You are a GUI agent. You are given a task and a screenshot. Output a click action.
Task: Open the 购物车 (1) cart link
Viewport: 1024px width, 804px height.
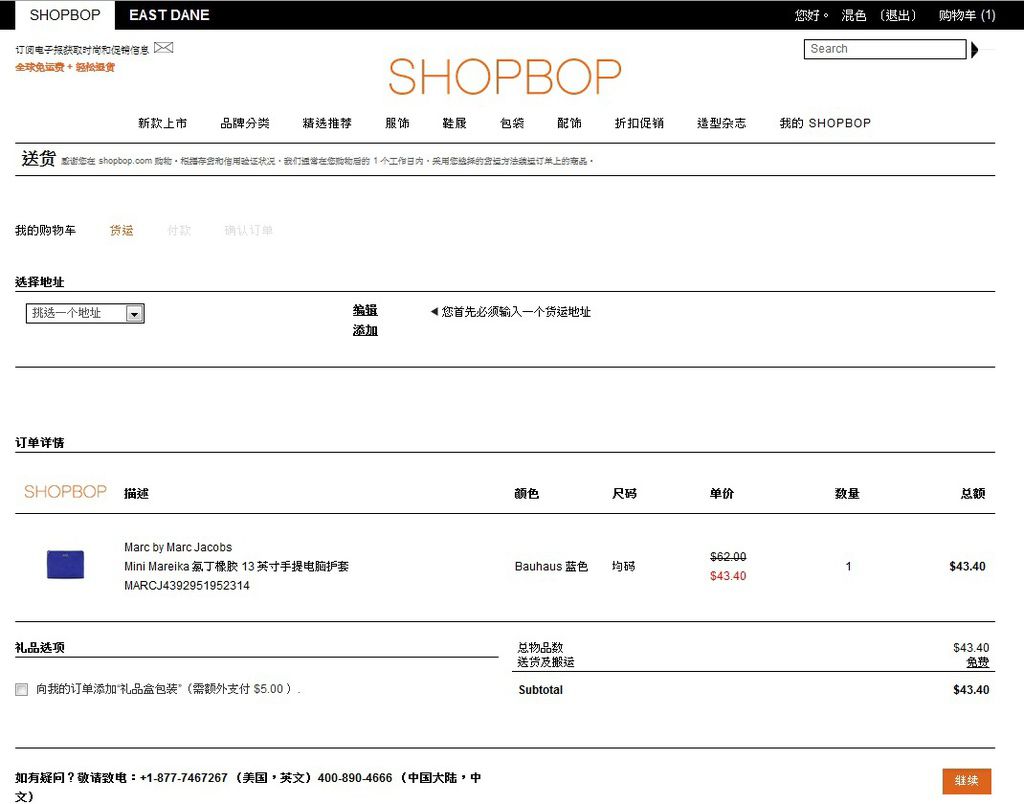(967, 15)
